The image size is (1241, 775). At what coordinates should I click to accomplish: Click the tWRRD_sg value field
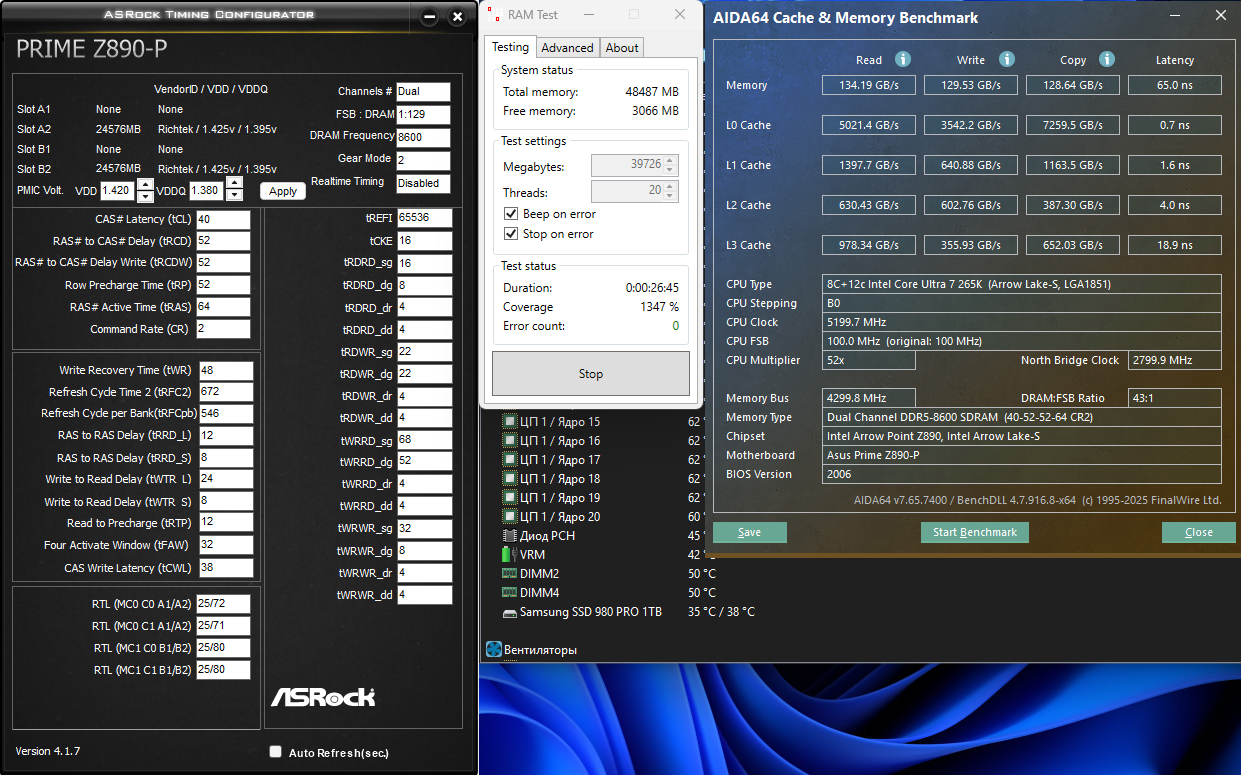pyautogui.click(x=424, y=439)
